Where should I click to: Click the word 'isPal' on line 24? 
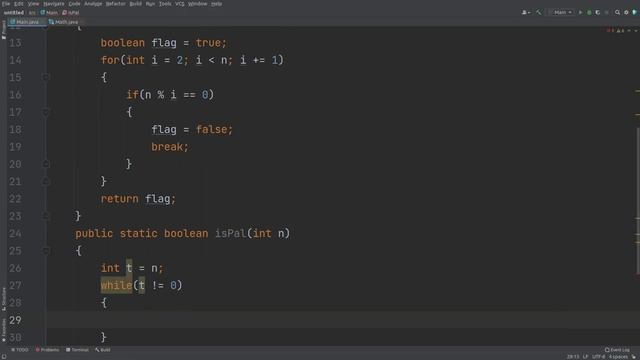coord(230,233)
